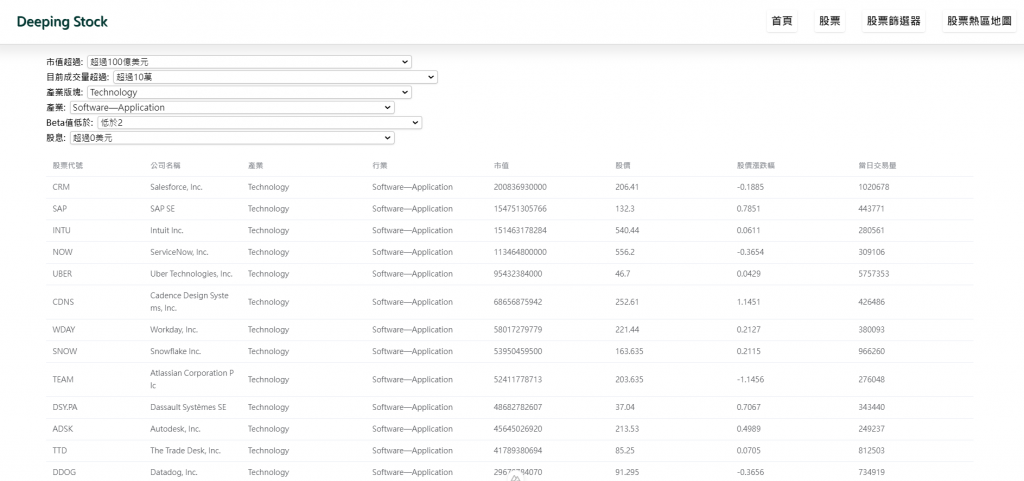Click trading volume 5757353
This screenshot has height=481, width=1024.
pos(874,273)
